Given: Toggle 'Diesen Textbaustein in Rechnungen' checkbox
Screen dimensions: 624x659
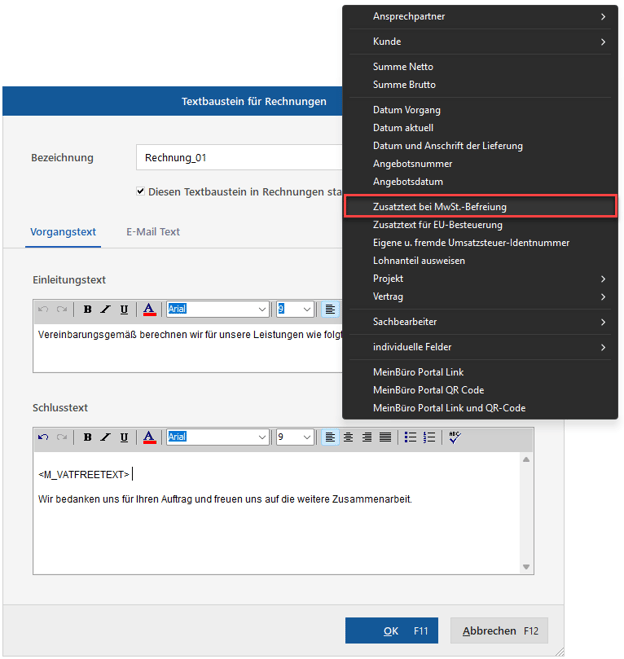Looking at the screenshot, I should pyautogui.click(x=140, y=192).
